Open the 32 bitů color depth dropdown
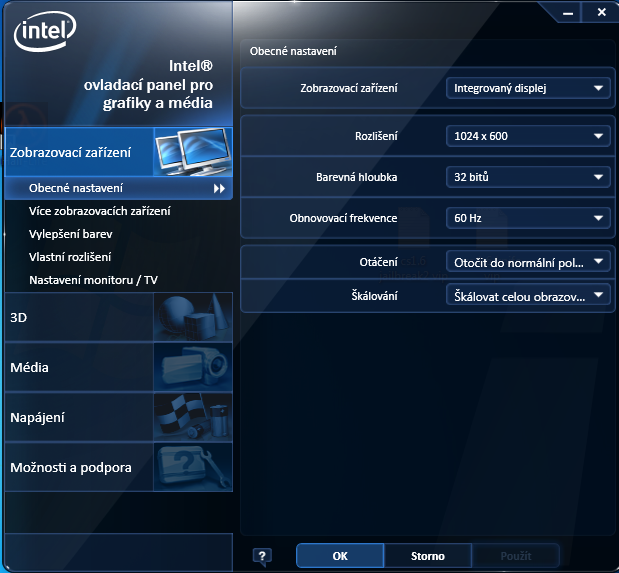This screenshot has height=573, width=619. click(x=528, y=177)
